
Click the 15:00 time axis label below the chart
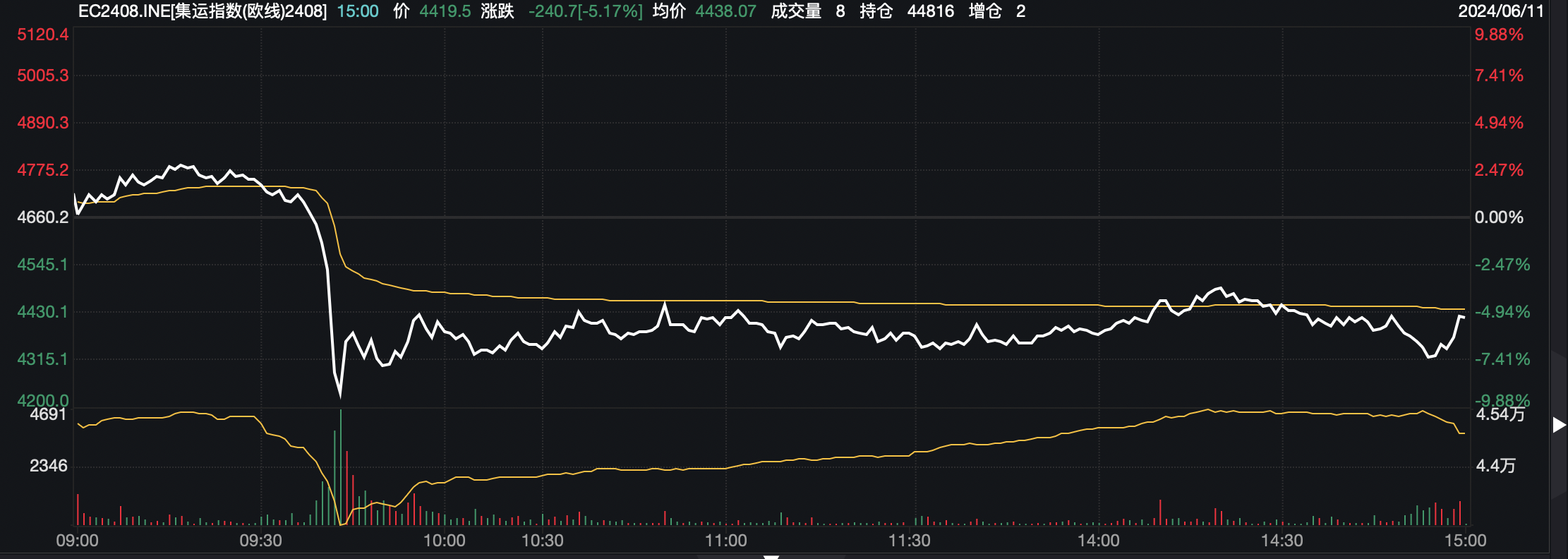tap(1466, 541)
